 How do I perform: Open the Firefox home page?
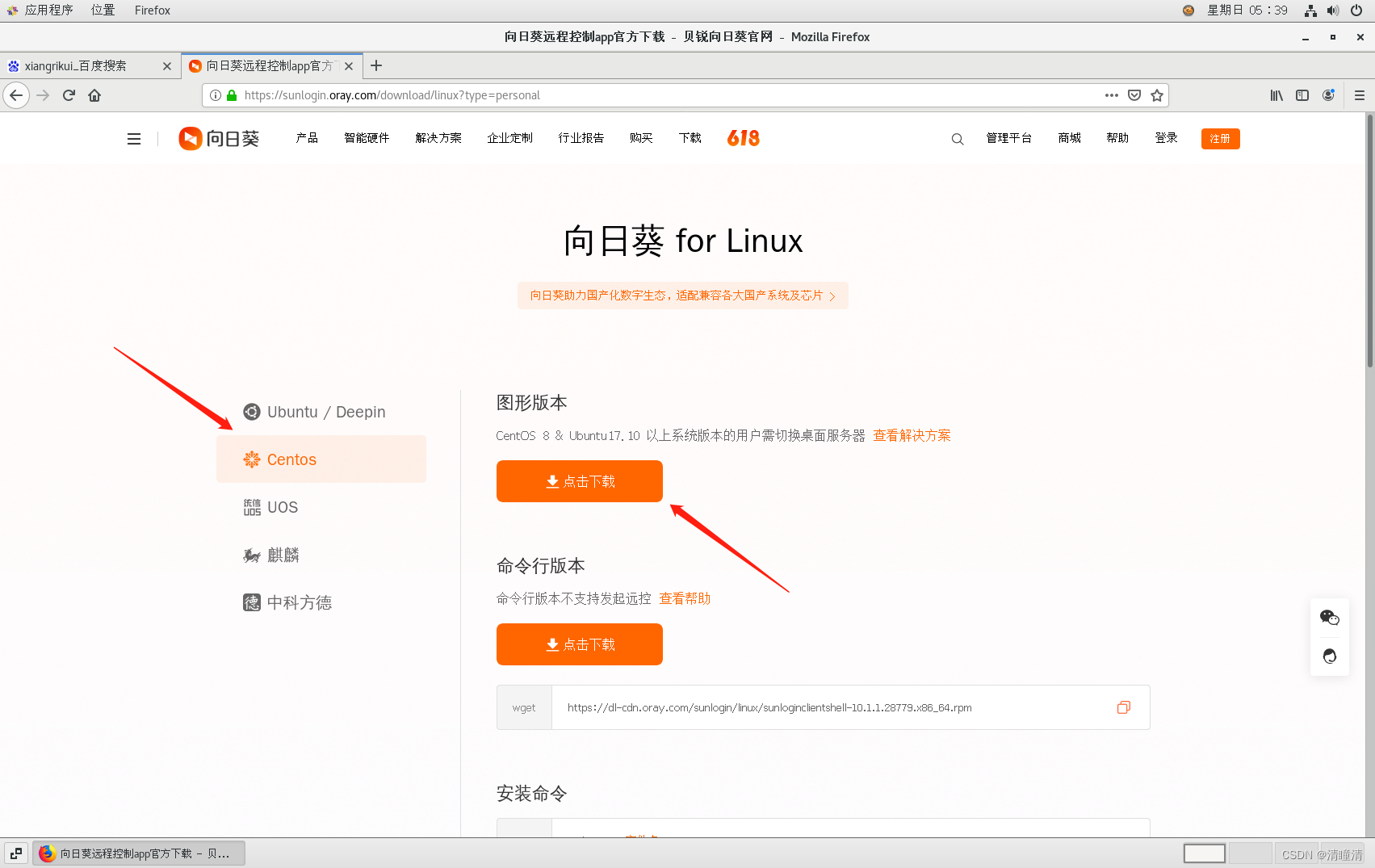pyautogui.click(x=94, y=95)
